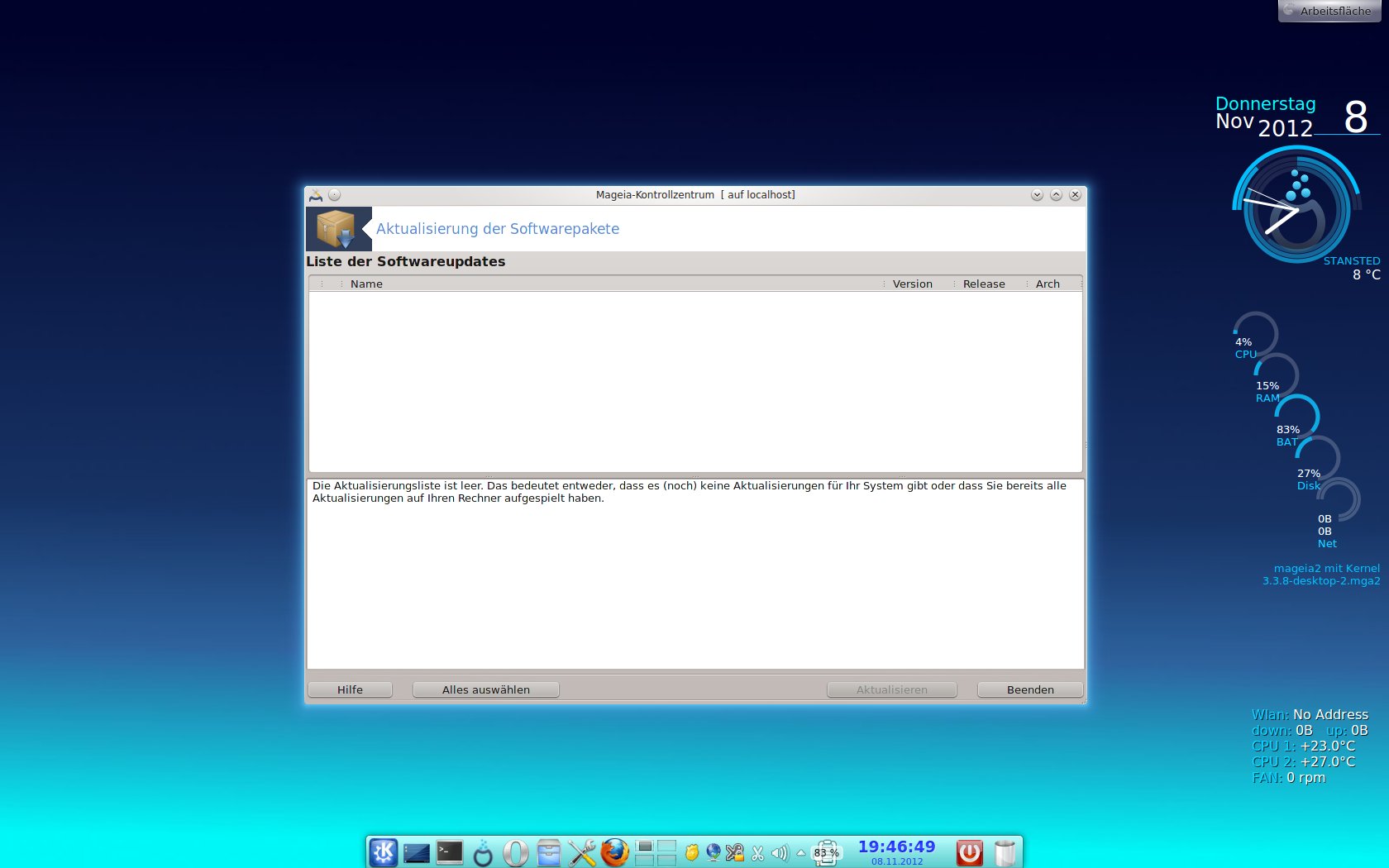Switch to the third virtual desktop in the pager
This screenshot has width=1389, height=868.
(645, 860)
